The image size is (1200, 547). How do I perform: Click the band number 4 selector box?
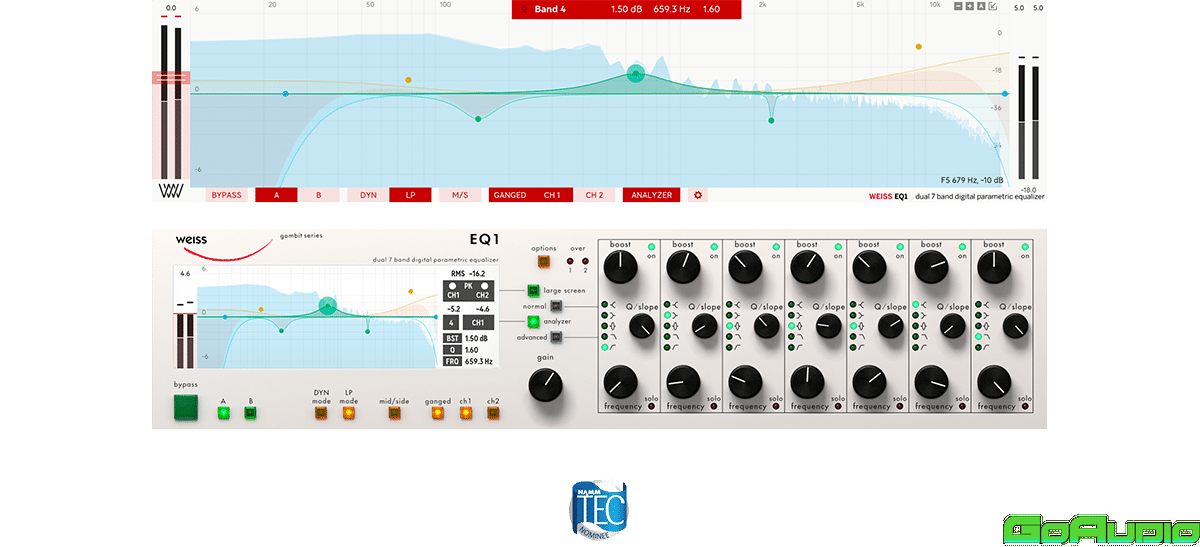[452, 323]
